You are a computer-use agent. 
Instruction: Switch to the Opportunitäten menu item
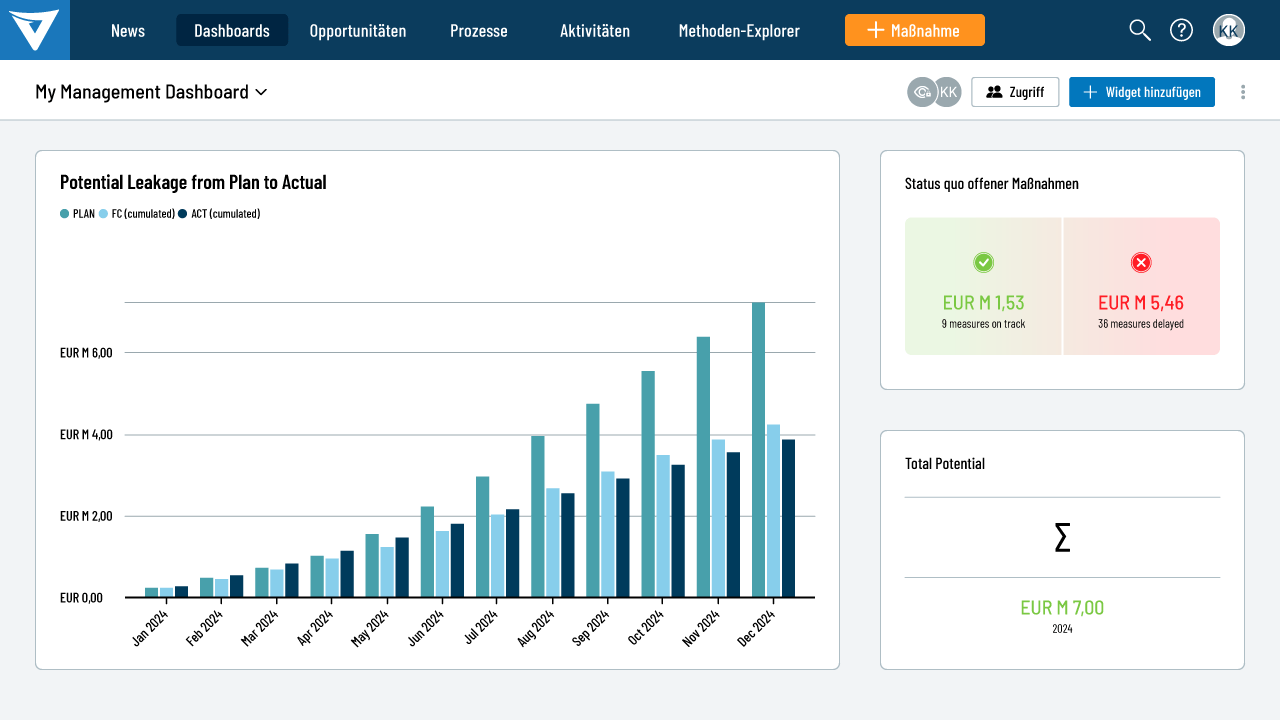click(358, 30)
